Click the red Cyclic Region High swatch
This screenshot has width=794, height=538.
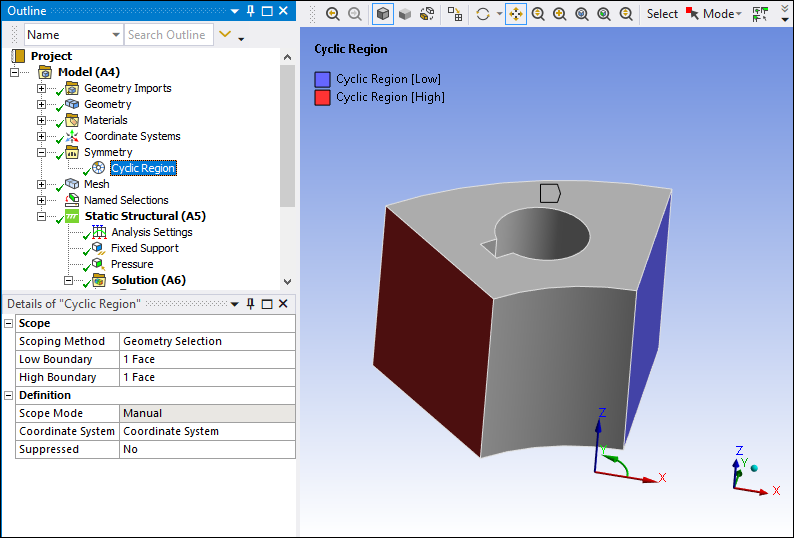(322, 97)
